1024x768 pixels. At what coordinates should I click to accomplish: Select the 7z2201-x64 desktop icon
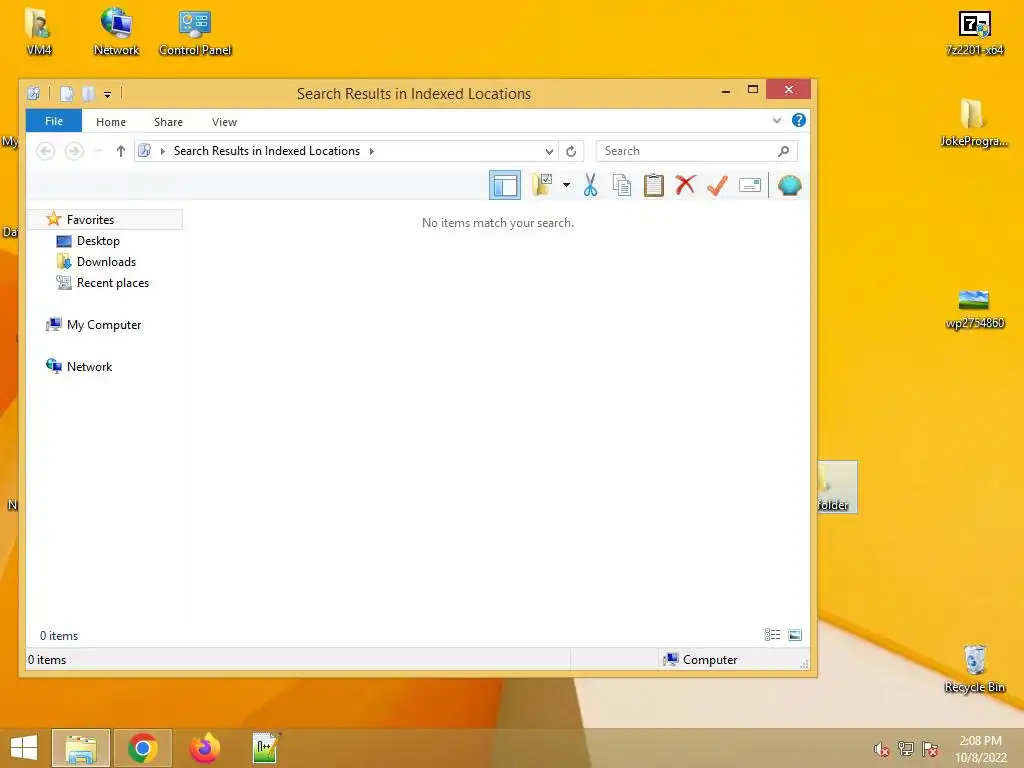click(974, 32)
